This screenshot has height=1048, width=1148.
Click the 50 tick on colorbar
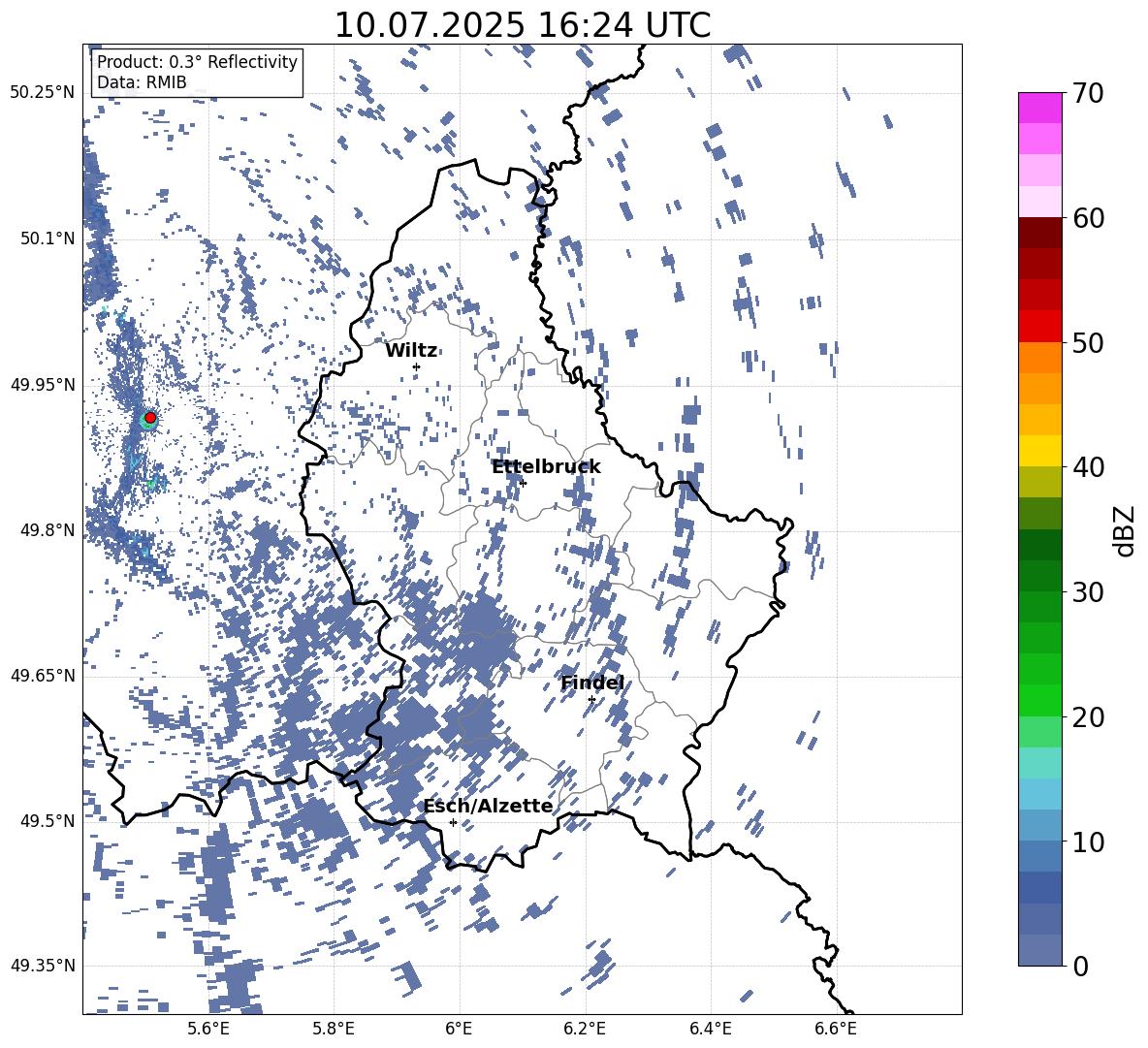coord(1088,342)
